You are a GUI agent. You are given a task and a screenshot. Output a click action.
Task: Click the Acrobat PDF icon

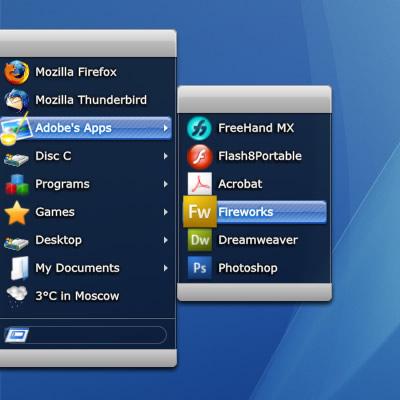point(199,184)
